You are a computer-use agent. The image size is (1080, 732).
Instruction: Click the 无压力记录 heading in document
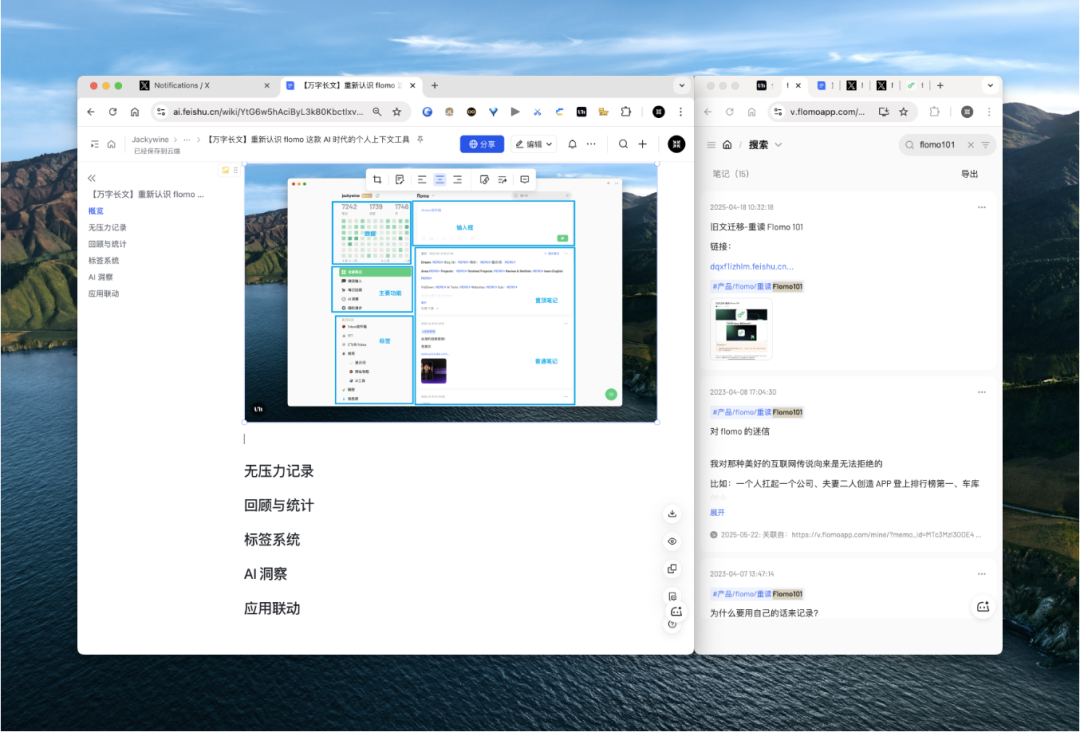click(279, 471)
